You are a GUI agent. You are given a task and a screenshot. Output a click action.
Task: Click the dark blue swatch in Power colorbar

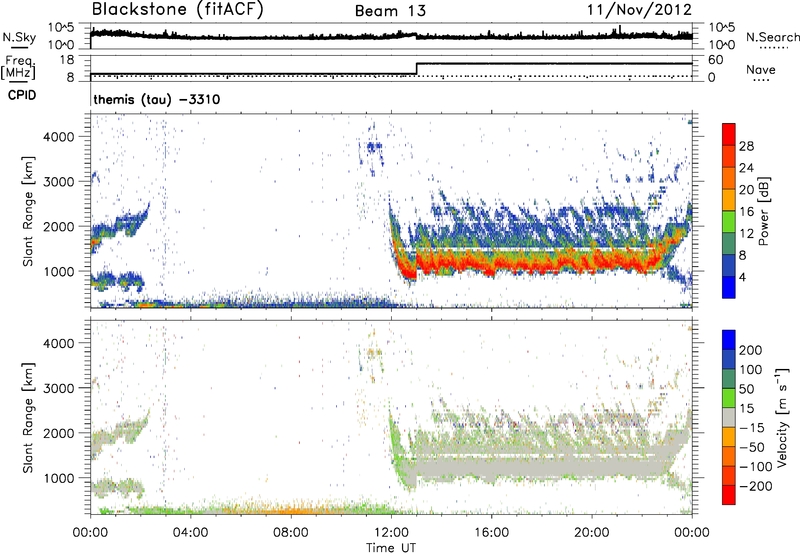coord(729,287)
